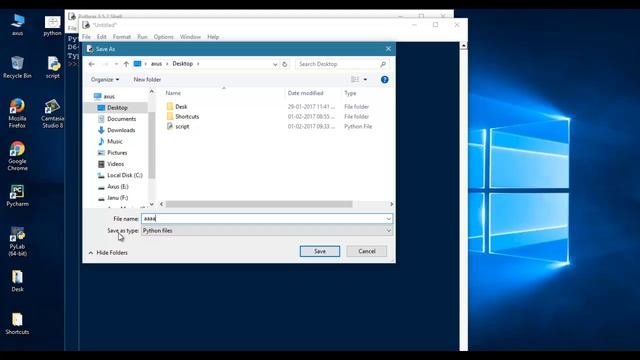Sort by the Date modified column header
This screenshot has width=640, height=360.
pyautogui.click(x=305, y=93)
